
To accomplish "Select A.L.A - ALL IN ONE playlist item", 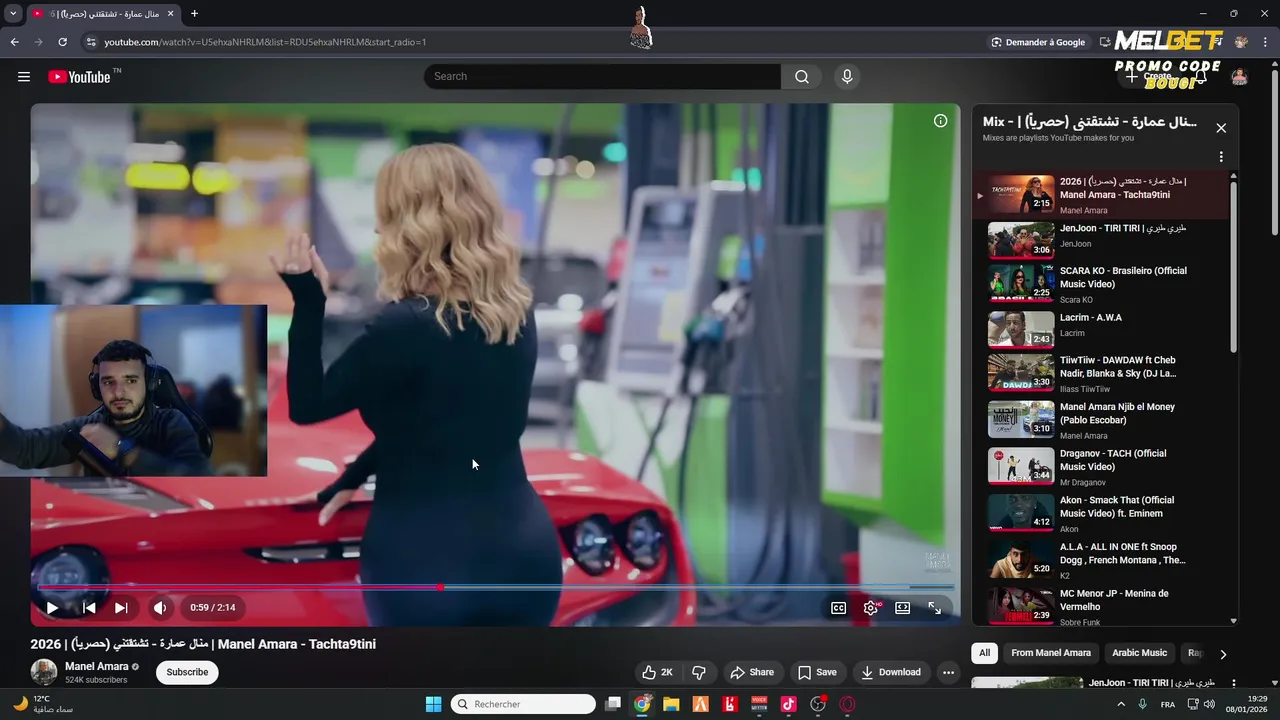I will coord(1100,560).
